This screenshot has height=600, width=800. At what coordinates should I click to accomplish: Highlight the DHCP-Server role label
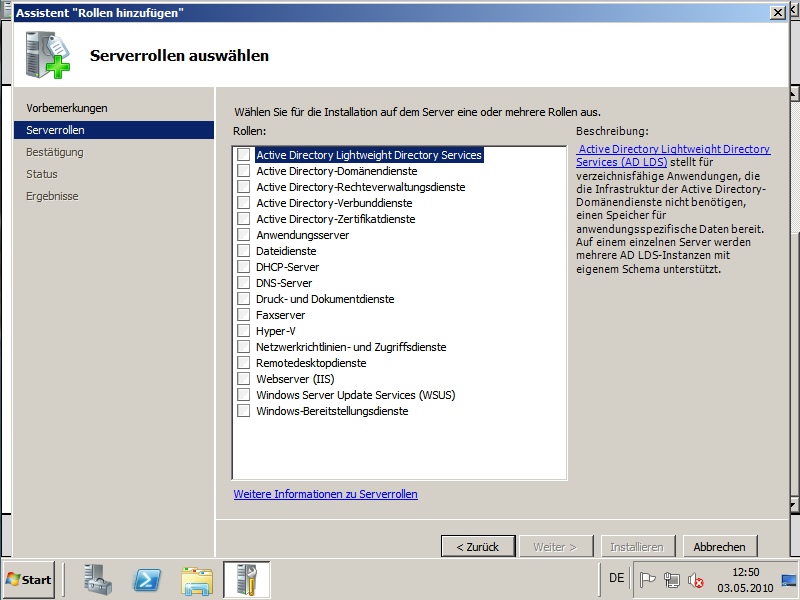tap(287, 267)
